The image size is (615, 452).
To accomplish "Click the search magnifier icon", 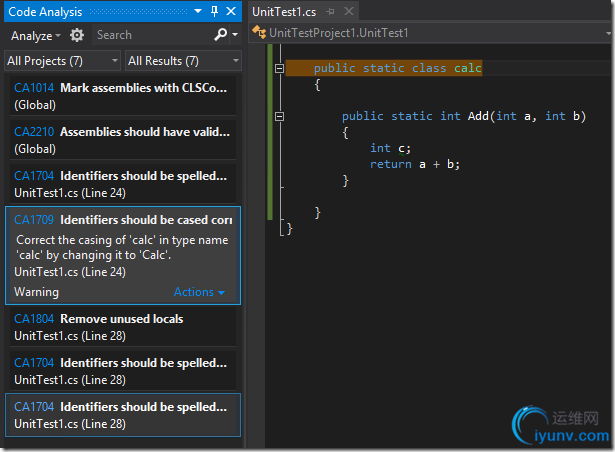I will click(x=220, y=35).
